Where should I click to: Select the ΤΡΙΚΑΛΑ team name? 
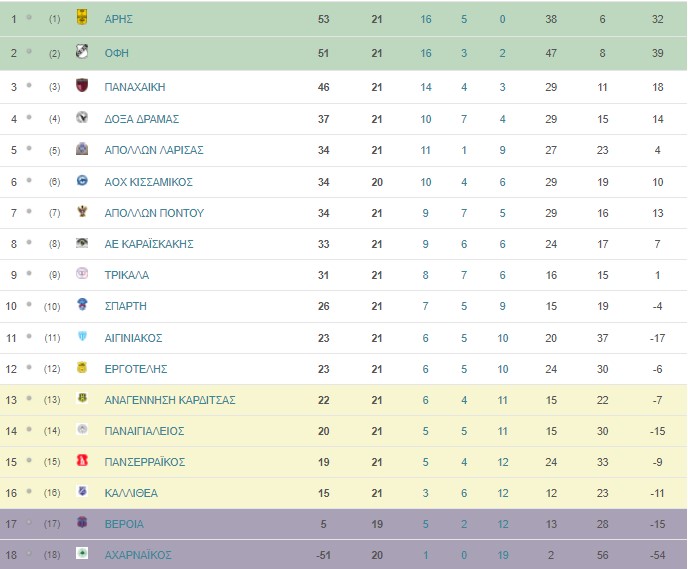127,275
